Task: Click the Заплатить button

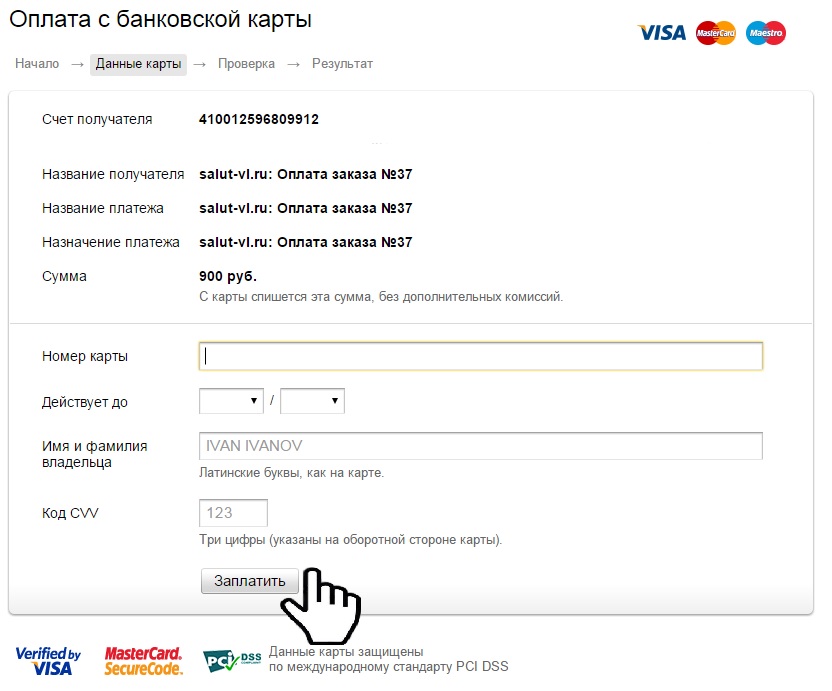Action: pos(249,581)
